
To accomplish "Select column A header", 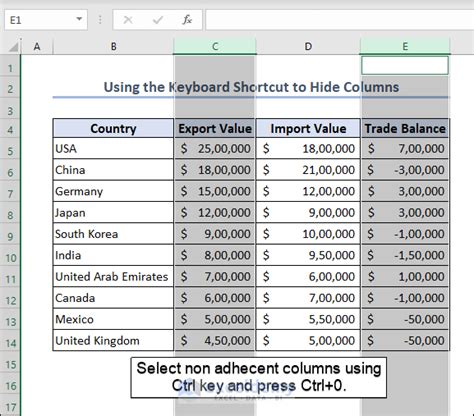I will (37, 46).
